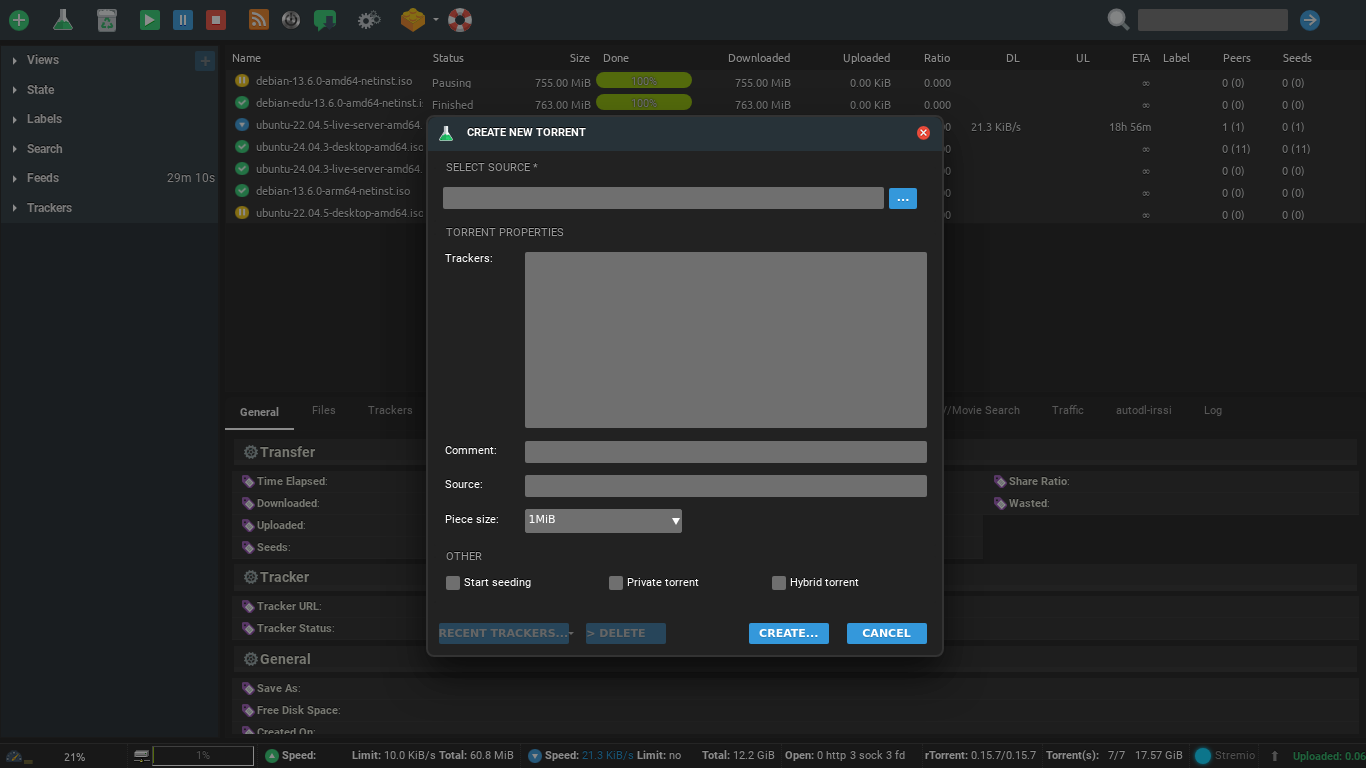Click inside the Trackers text area

[x=725, y=340]
